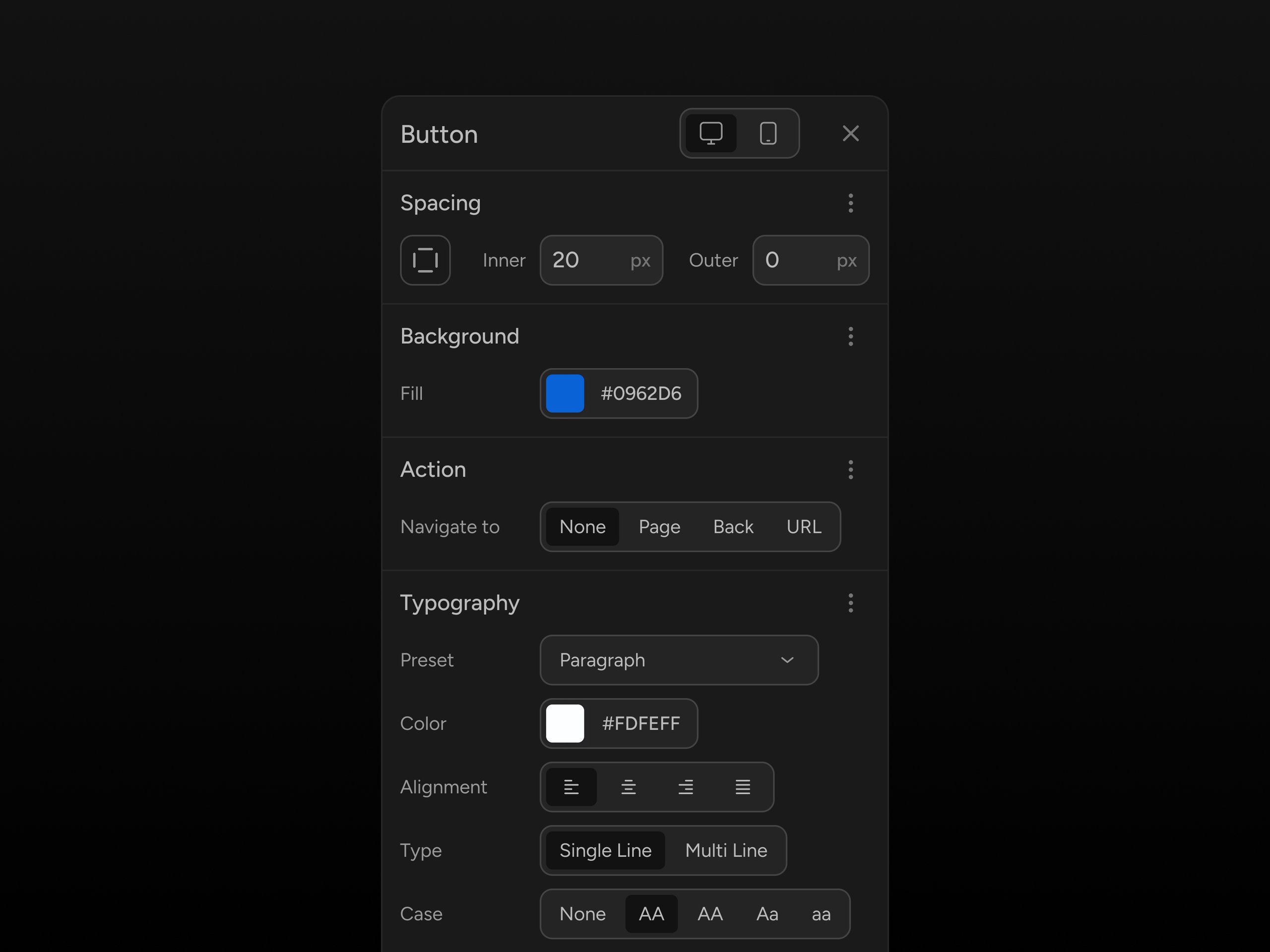Align text right
This screenshot has height=952, width=1270.
coord(686,787)
